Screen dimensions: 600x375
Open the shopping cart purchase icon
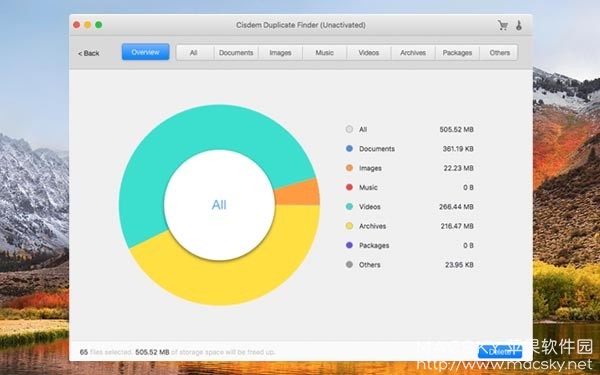(x=502, y=25)
